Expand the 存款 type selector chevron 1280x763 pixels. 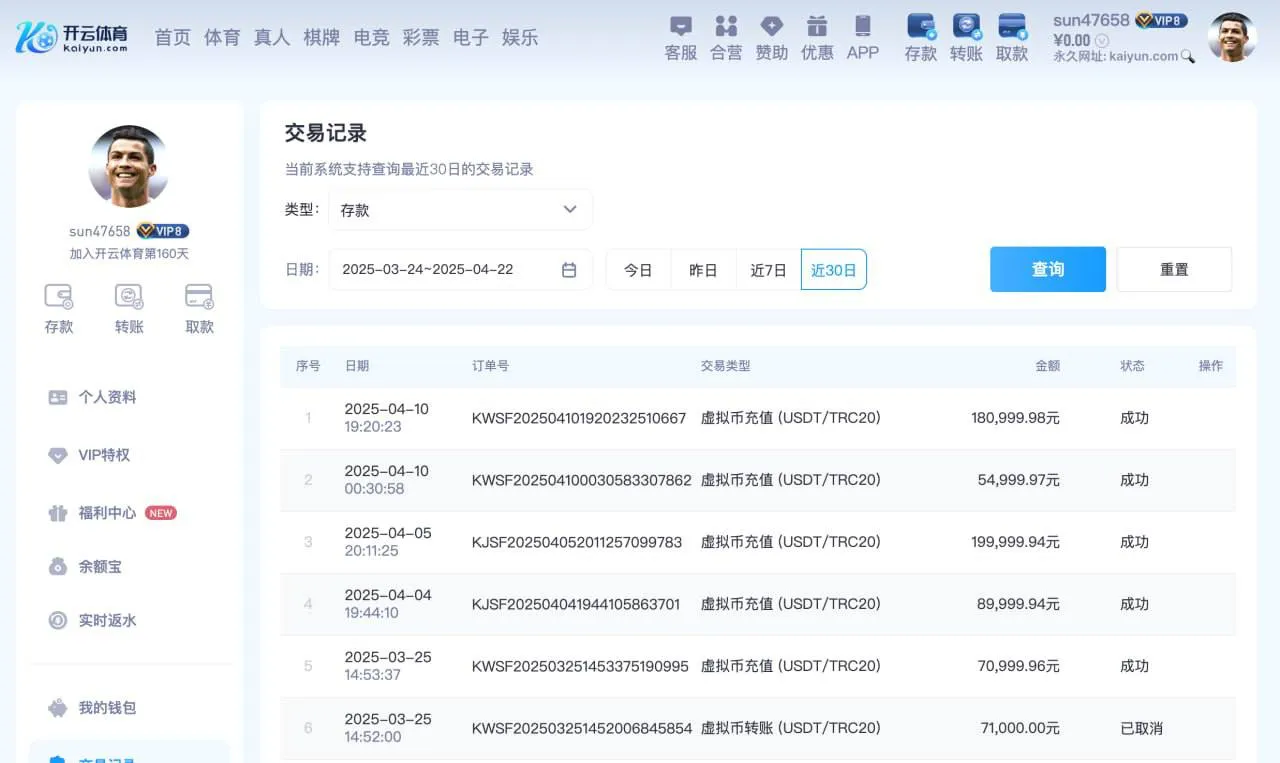[x=570, y=209]
